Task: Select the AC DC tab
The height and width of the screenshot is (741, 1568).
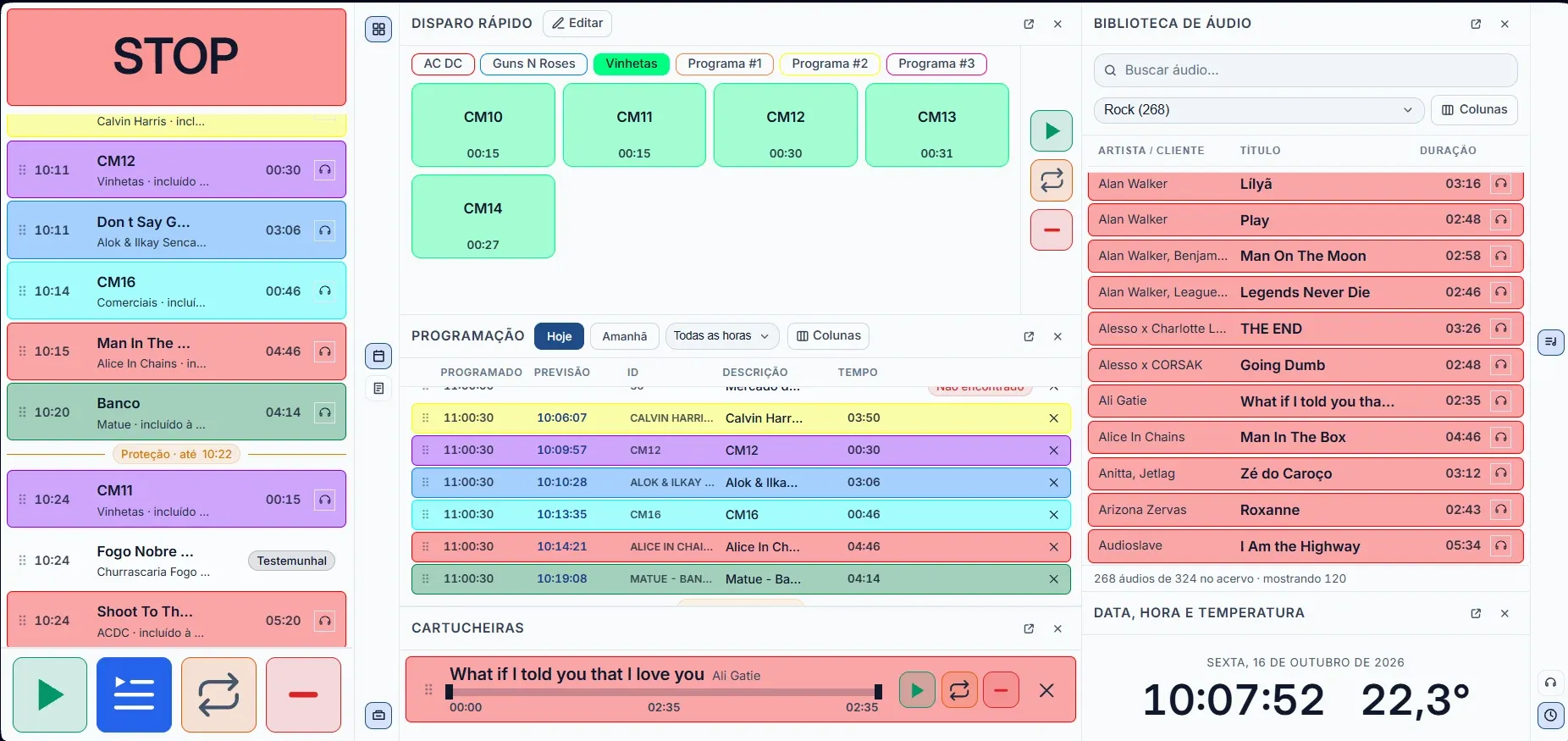Action: coord(443,64)
